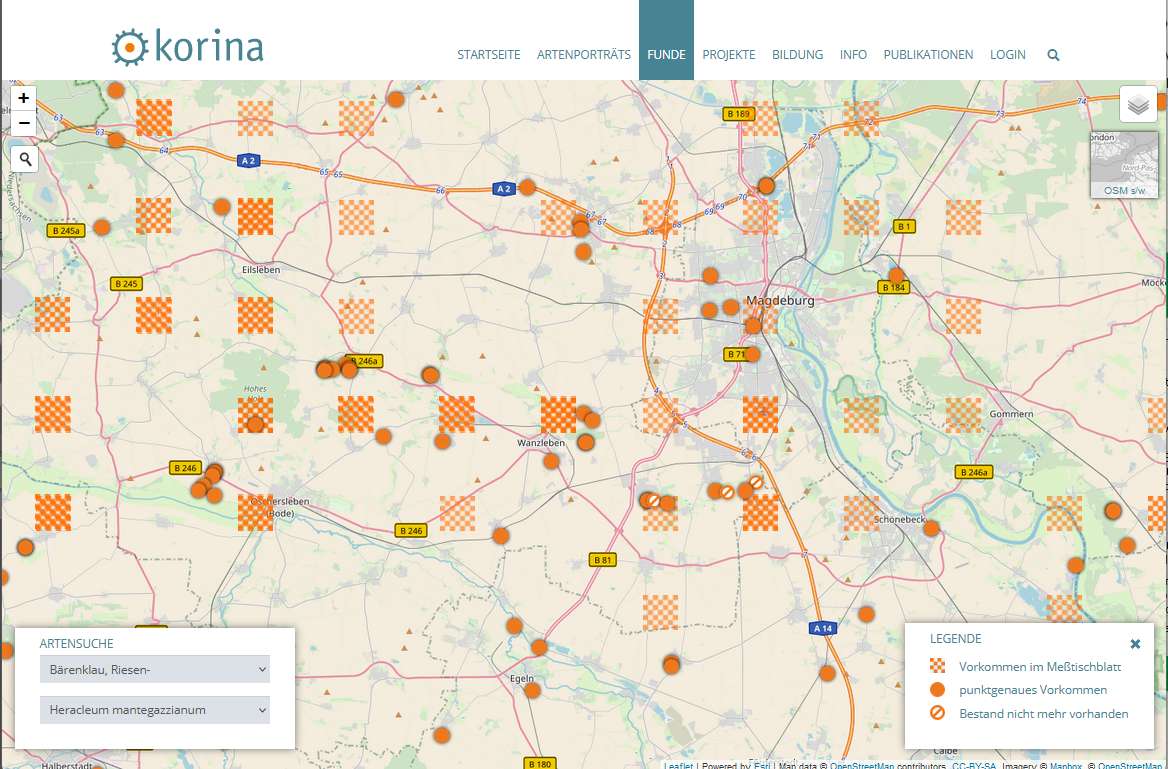Image resolution: width=1168 pixels, height=769 pixels.
Task: Click the korina gear logo
Action: click(x=128, y=48)
